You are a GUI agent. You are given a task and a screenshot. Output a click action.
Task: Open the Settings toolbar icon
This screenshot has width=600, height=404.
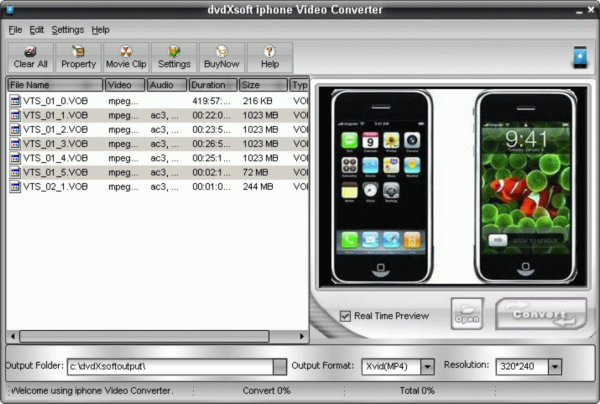[174, 57]
